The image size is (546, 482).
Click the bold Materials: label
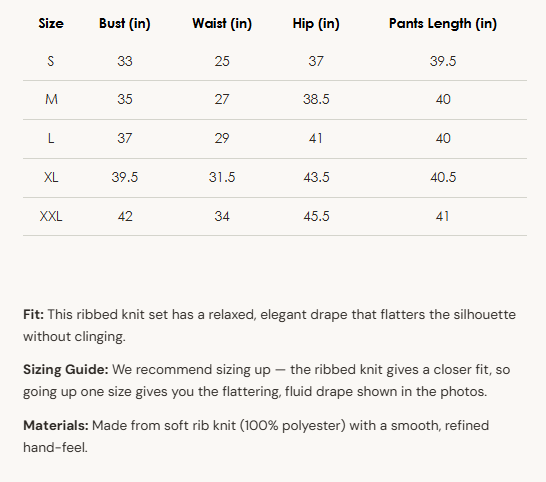[x=56, y=425]
